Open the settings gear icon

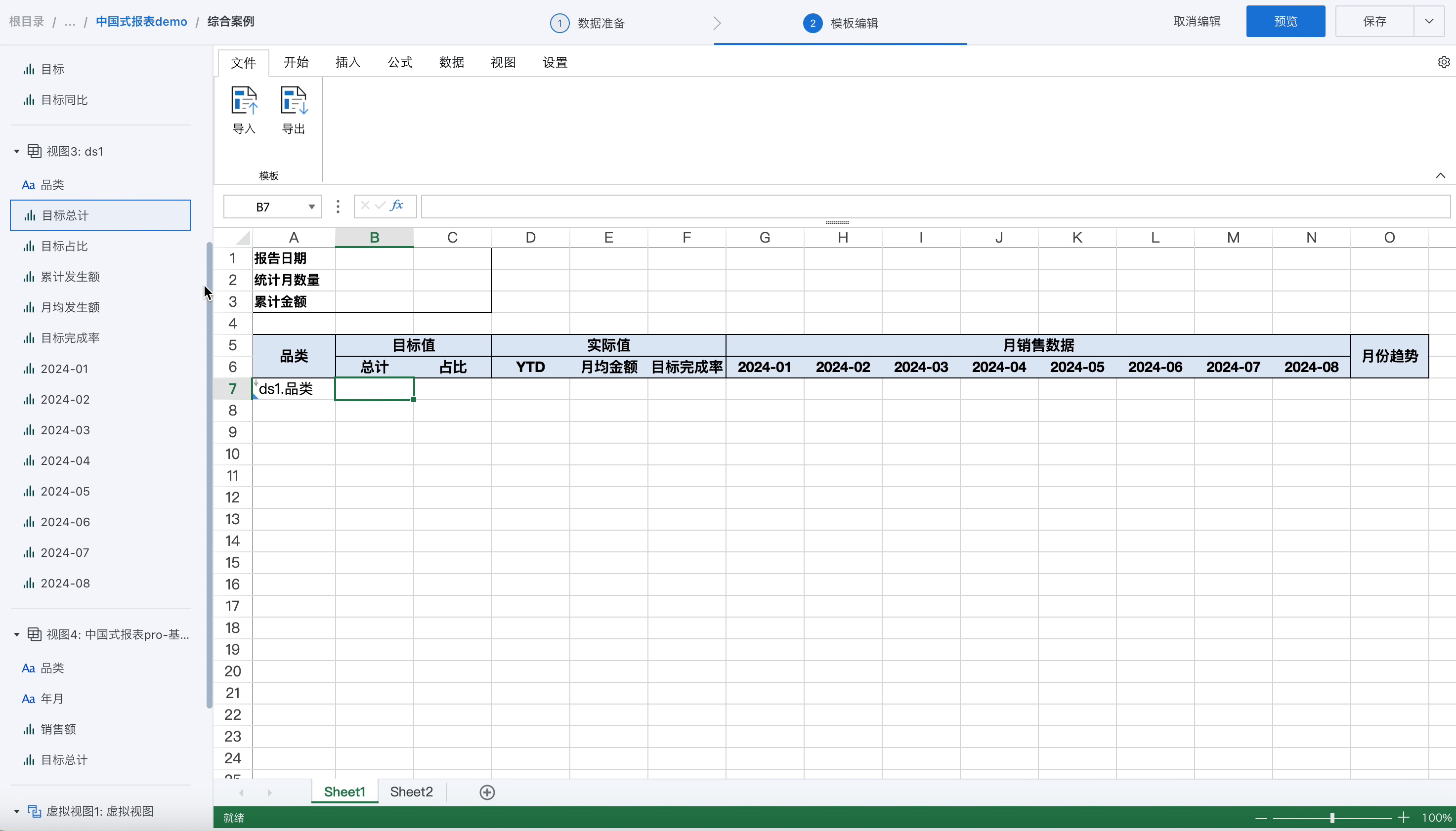1444,62
